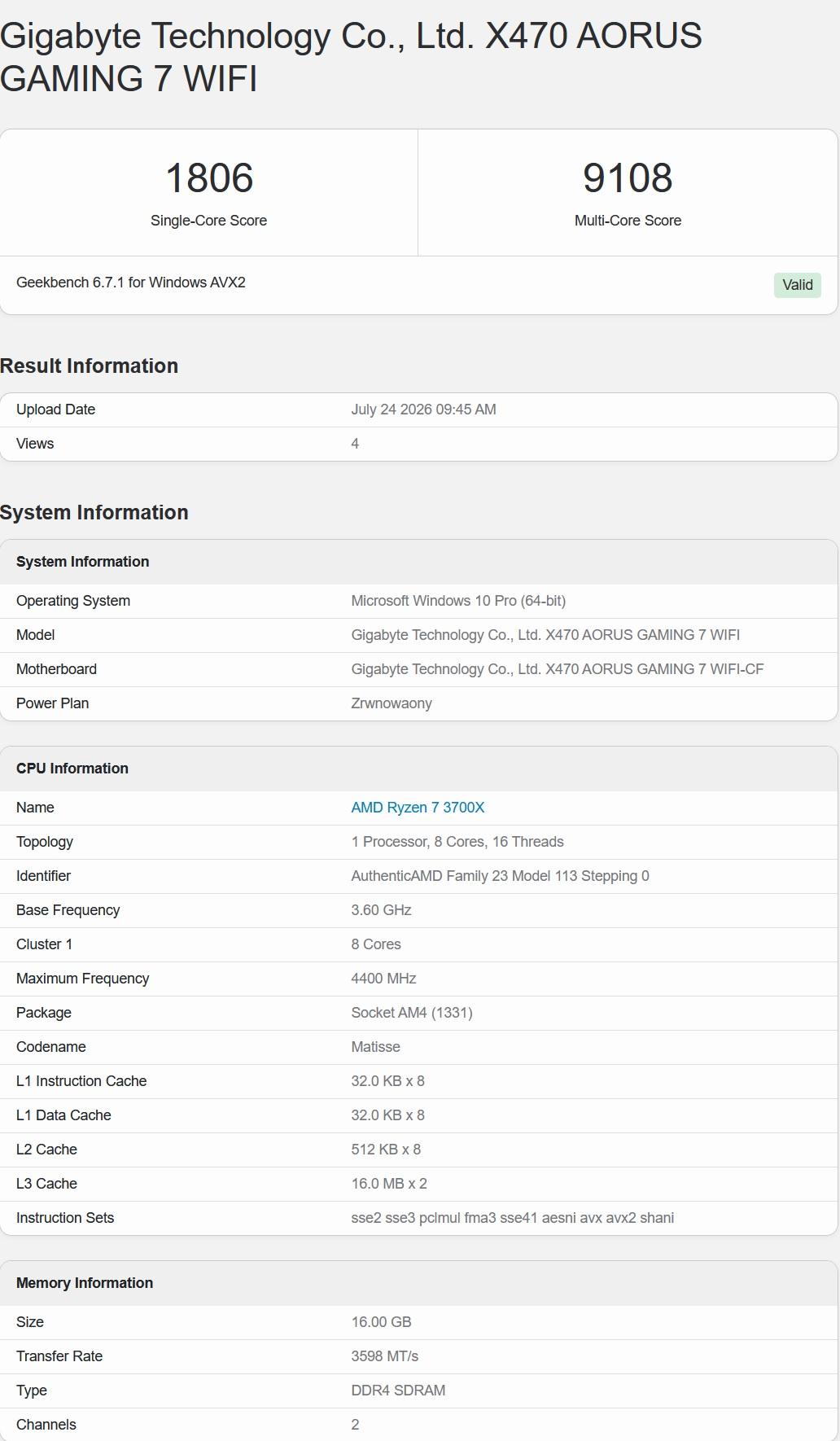Screen dimensions: 840x1441
Task: Click the page title Gigabyte X470 AORUS GAMING 7 WIFI
Action: pos(351,57)
